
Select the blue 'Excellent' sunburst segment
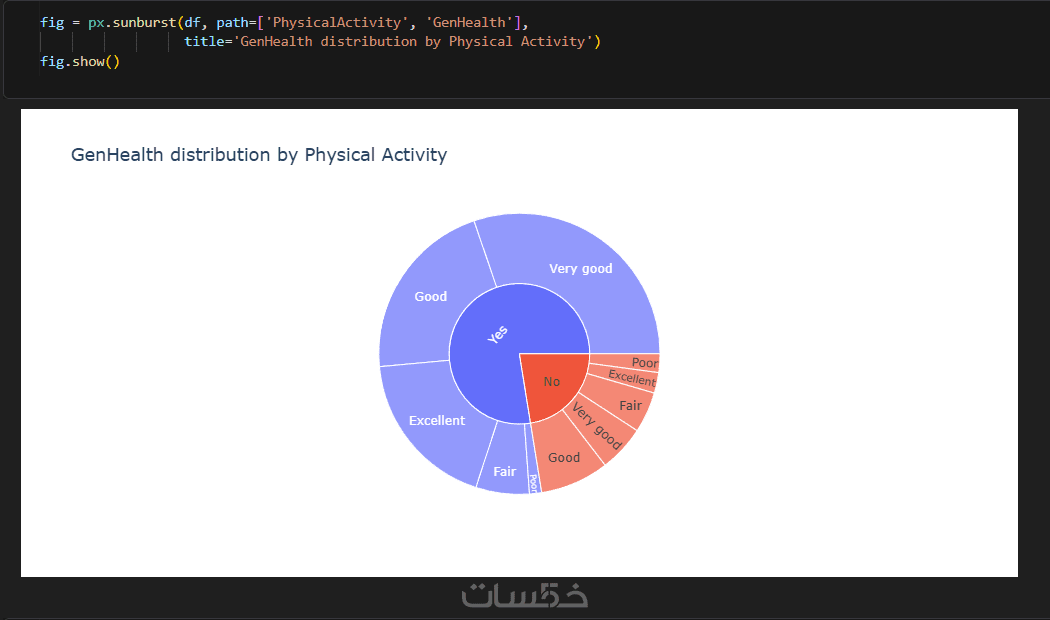[437, 421]
